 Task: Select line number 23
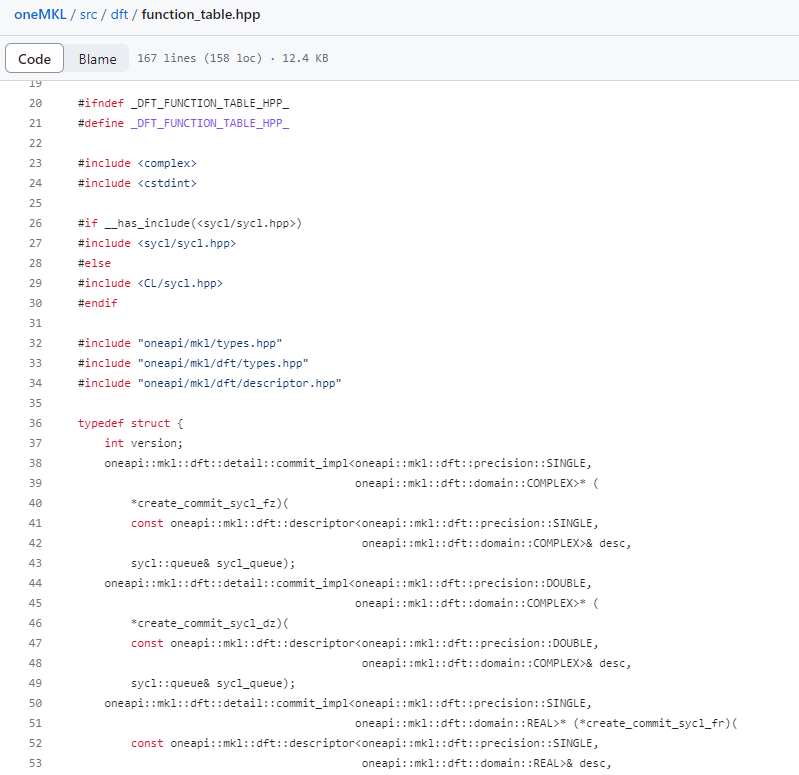tap(36, 163)
